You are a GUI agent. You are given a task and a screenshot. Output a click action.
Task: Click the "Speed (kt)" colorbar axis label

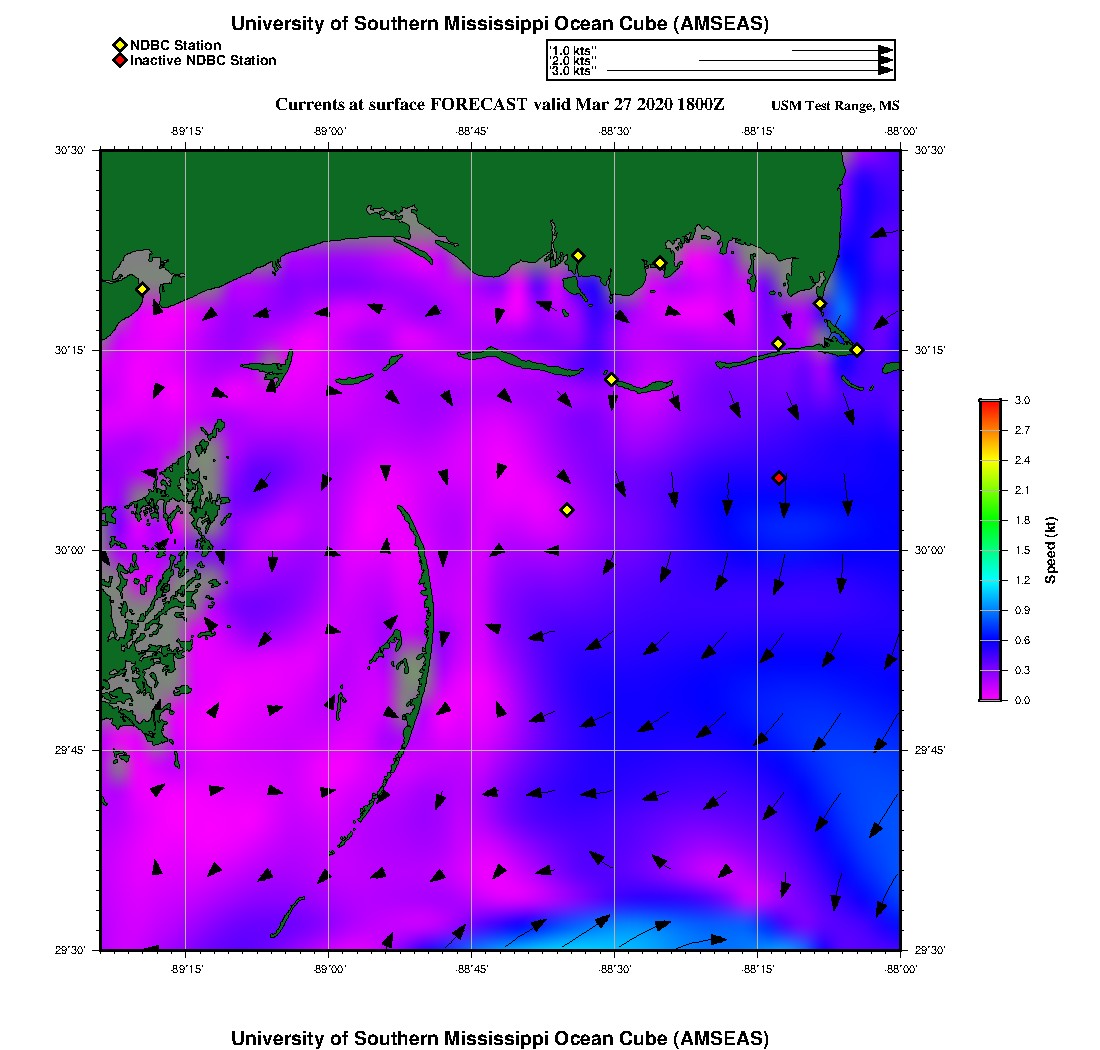[1050, 550]
